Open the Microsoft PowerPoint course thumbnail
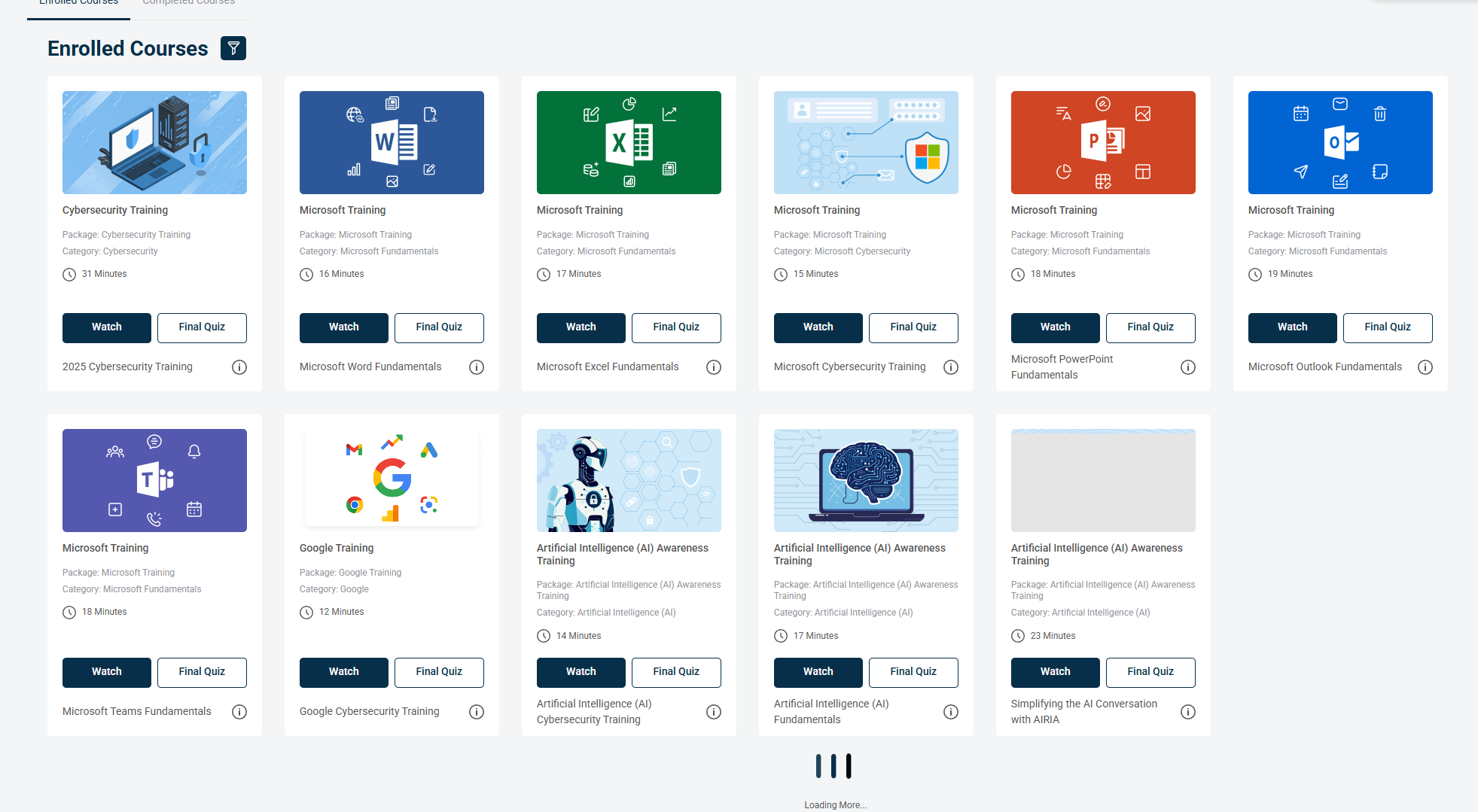Screen dimensions: 1478x812 [1103, 143]
